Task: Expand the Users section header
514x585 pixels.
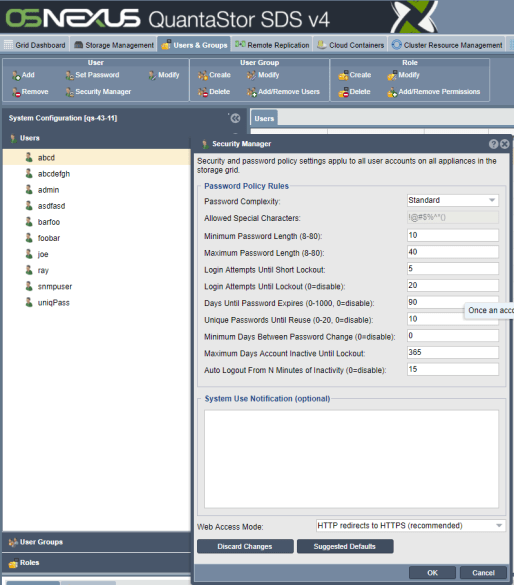Action: click(x=97, y=138)
